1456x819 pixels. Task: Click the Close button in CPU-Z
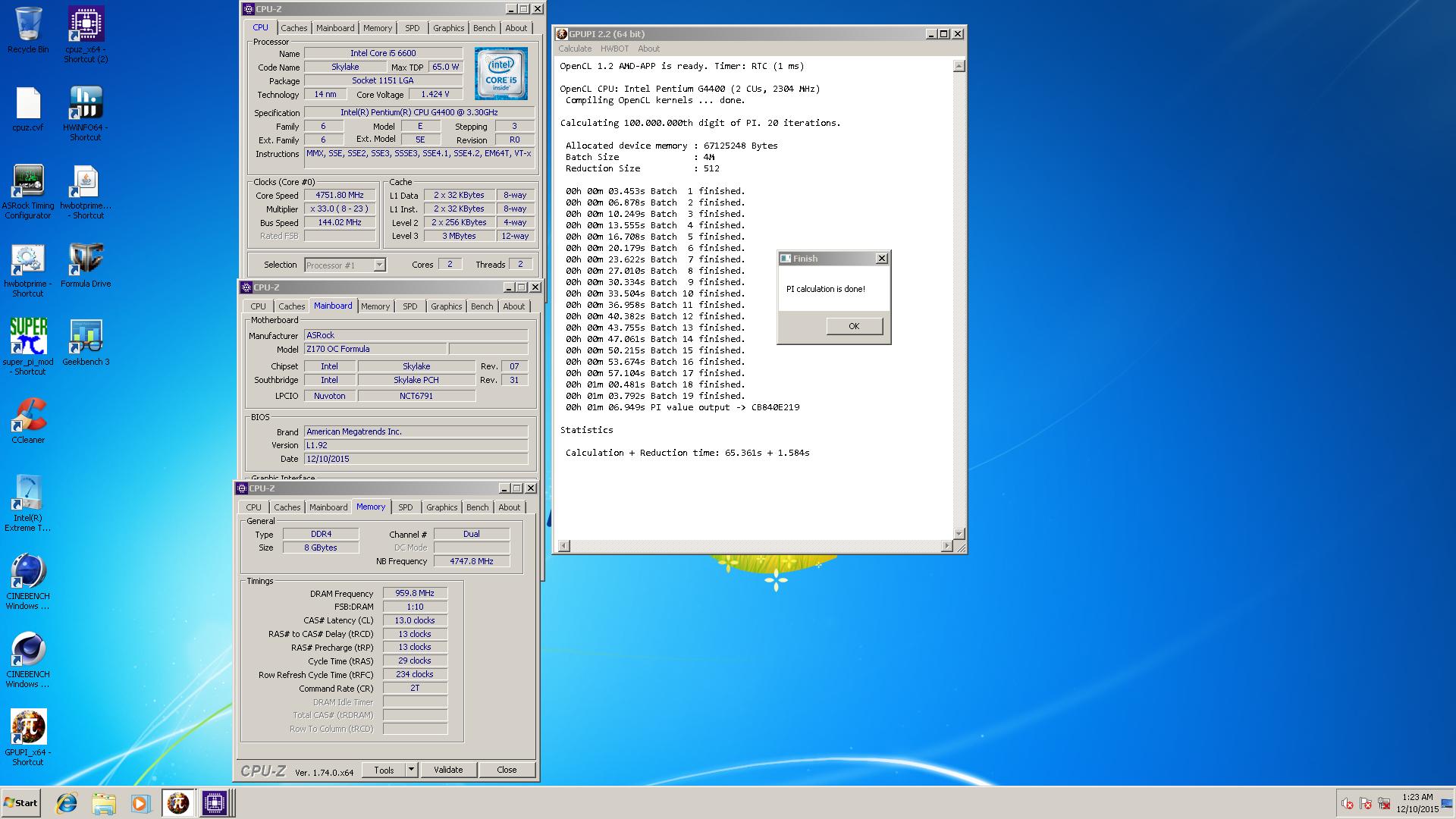coord(507,770)
